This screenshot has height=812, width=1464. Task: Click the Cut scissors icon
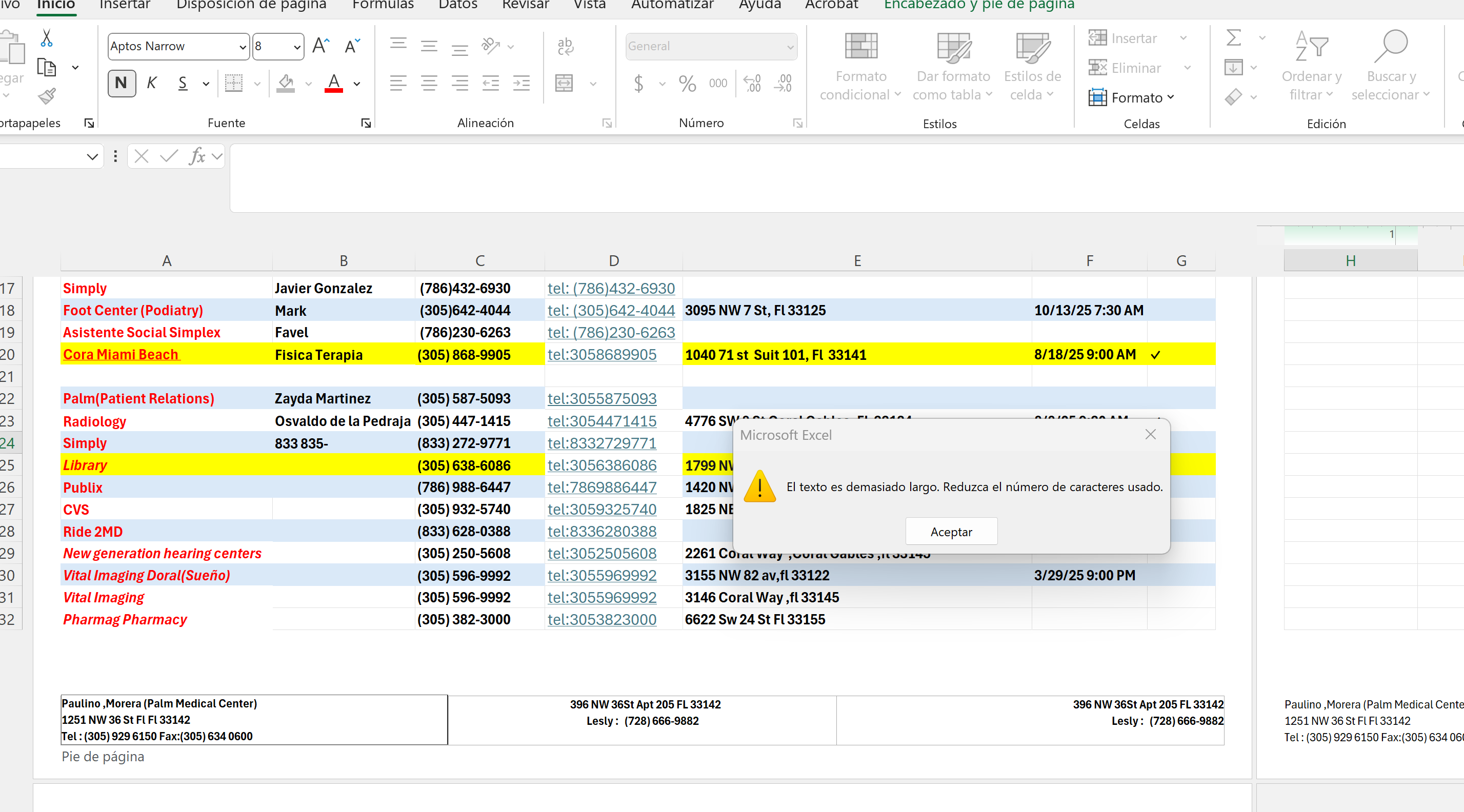click(x=47, y=38)
